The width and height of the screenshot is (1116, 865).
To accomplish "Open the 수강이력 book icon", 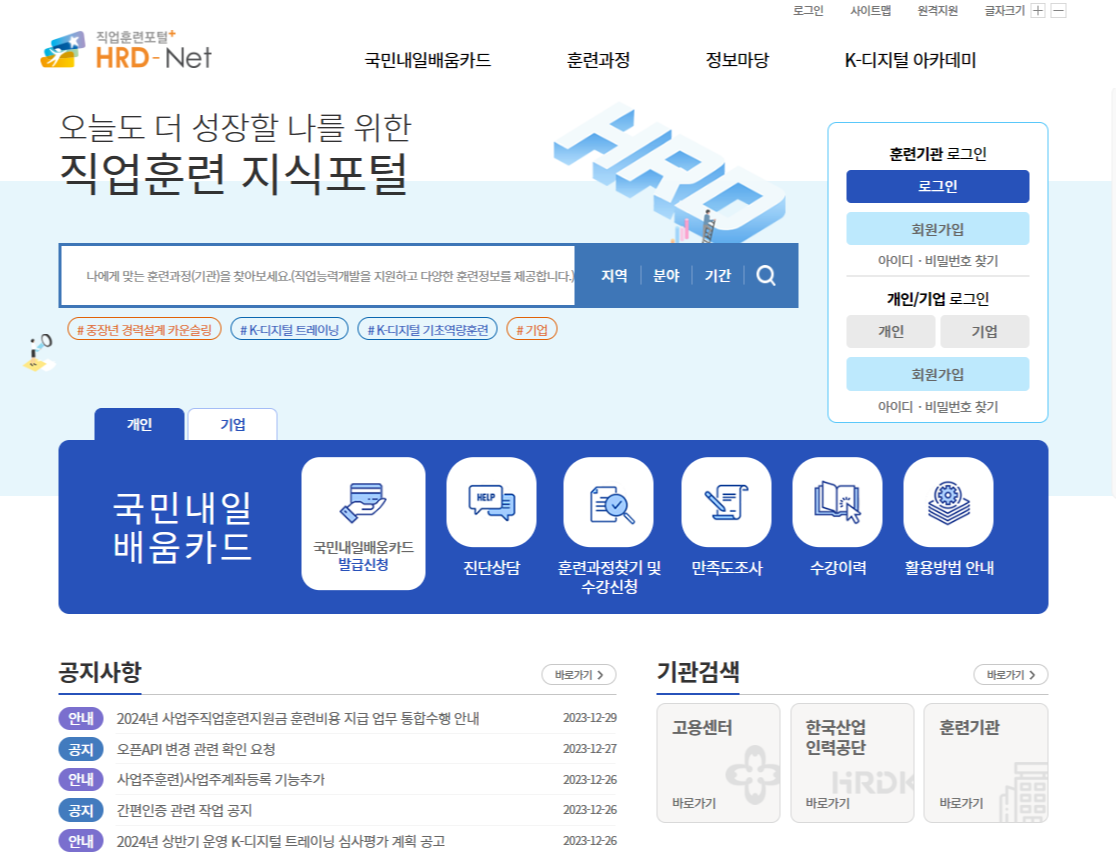I will (x=837, y=502).
